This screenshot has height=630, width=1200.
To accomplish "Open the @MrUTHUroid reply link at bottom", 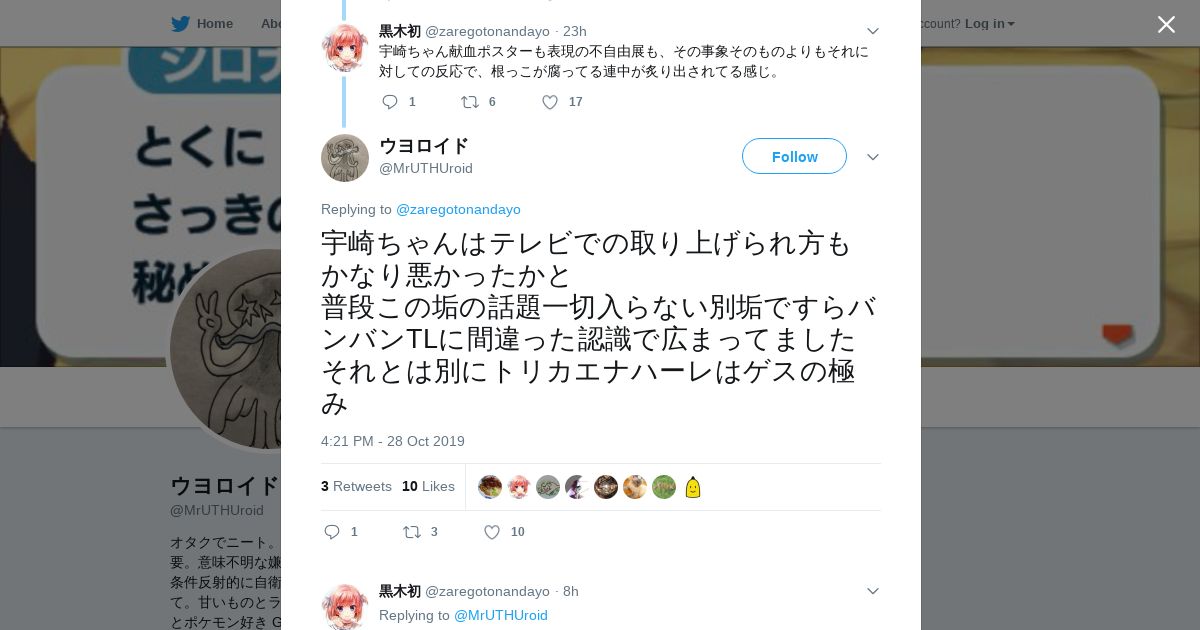I will [501, 615].
